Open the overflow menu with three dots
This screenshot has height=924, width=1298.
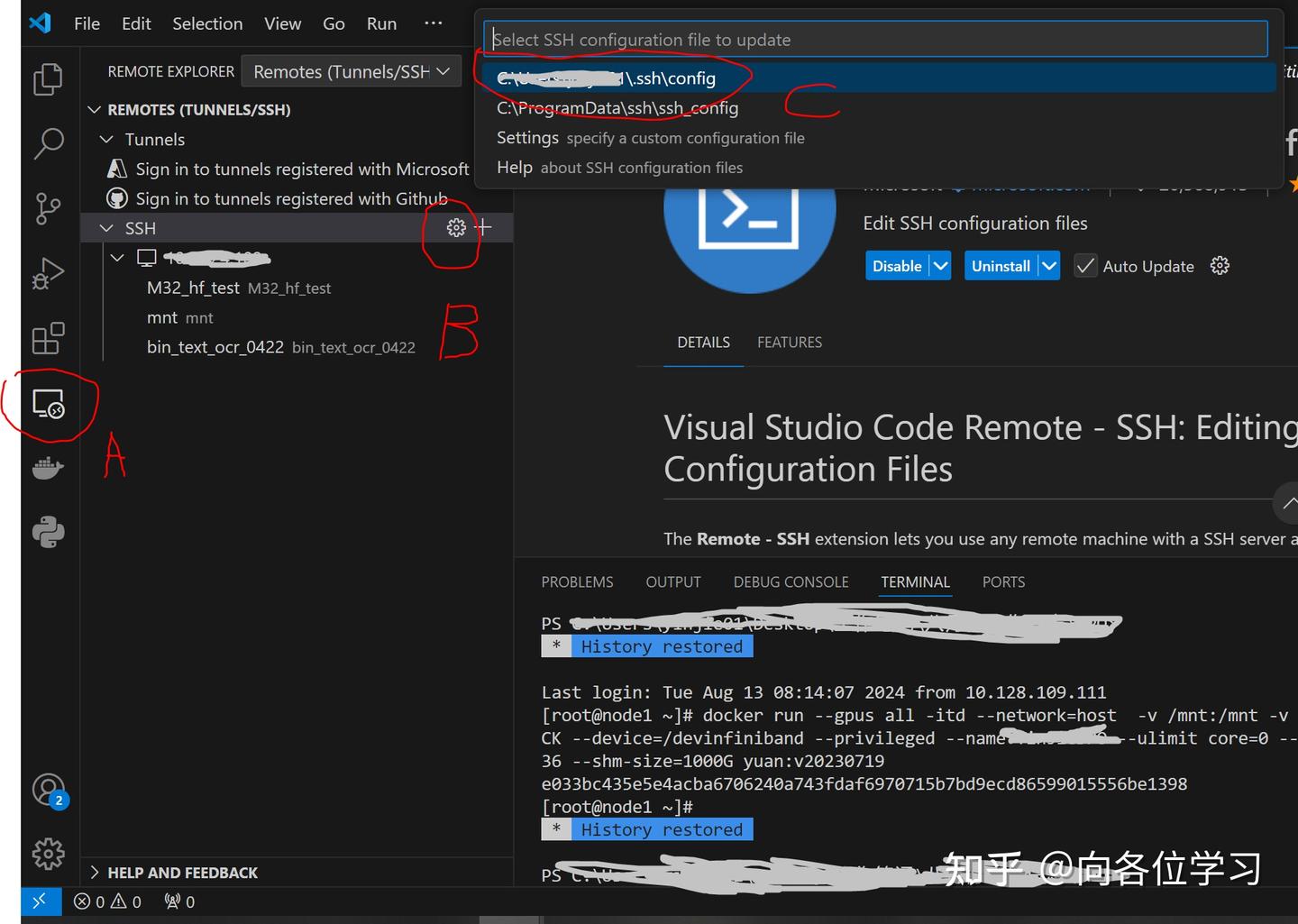434,23
